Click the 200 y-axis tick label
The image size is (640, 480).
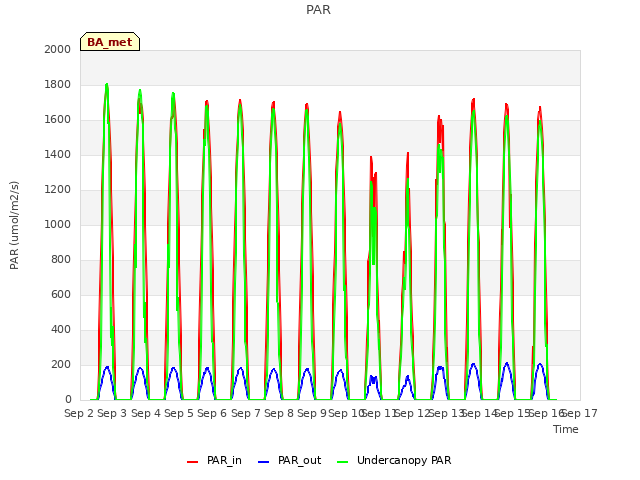(61, 364)
